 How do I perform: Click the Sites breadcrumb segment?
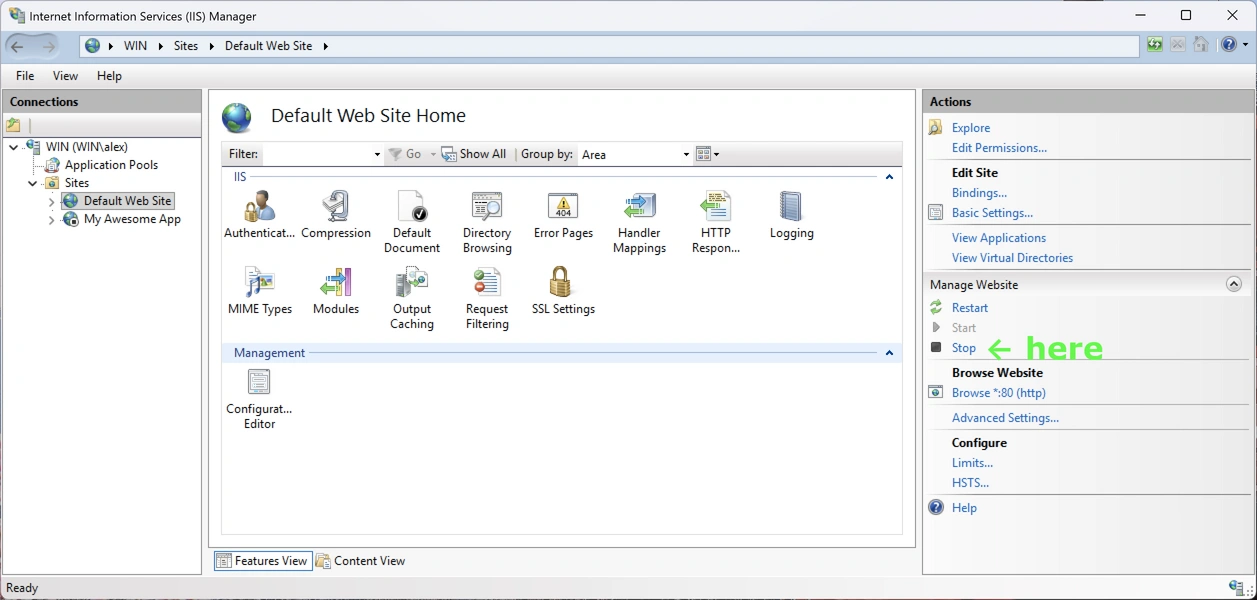(186, 46)
